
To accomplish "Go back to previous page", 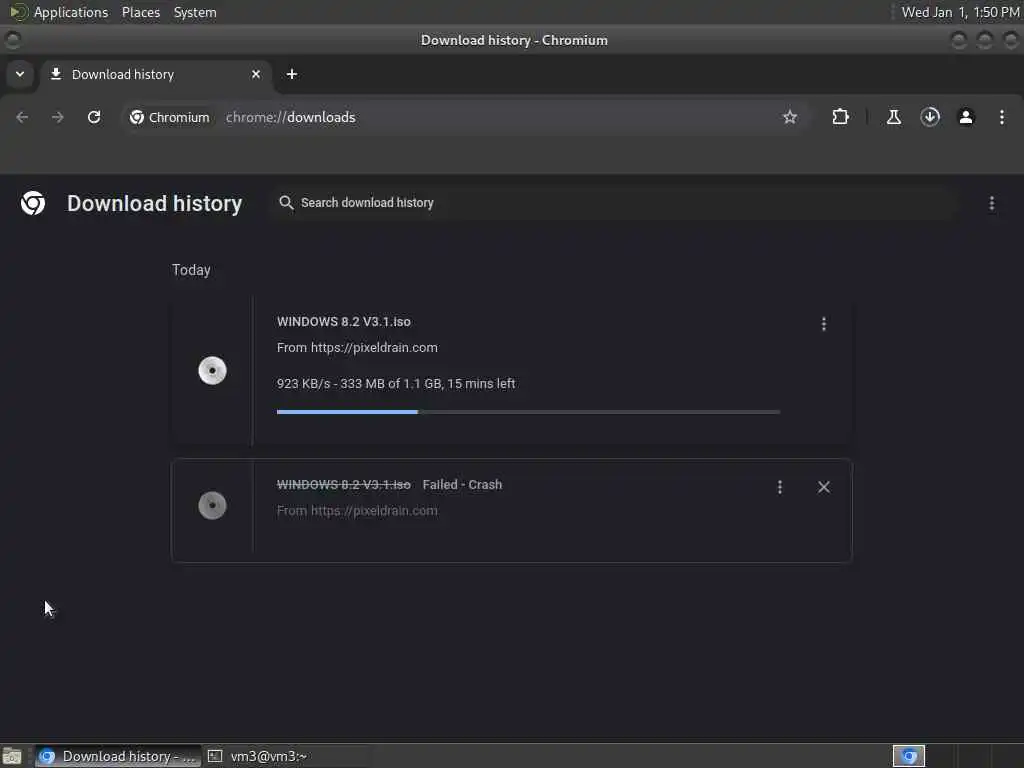I will point(22,117).
